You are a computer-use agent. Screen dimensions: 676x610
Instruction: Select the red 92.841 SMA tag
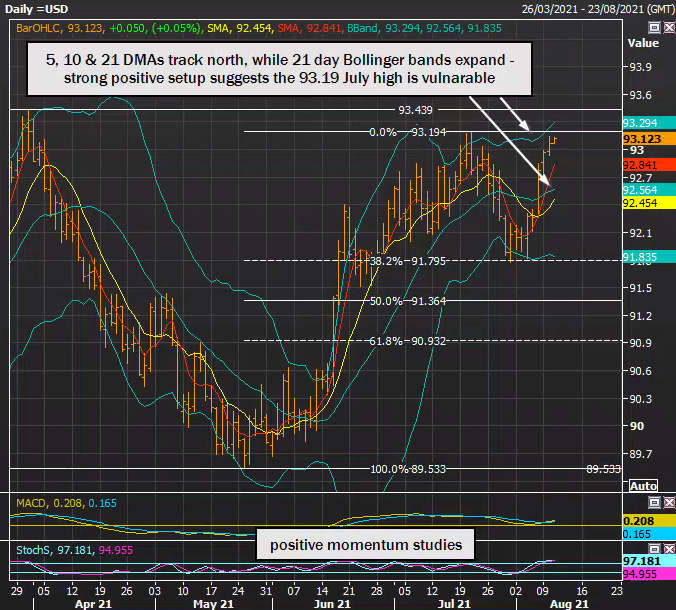[649, 165]
